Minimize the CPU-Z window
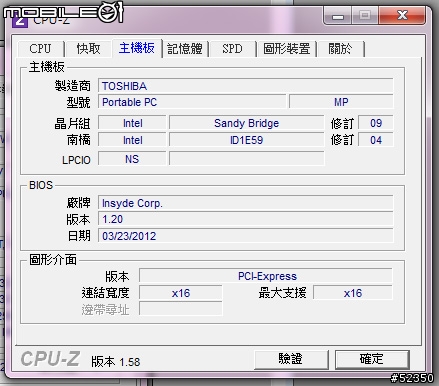Image resolution: width=439 pixels, height=386 pixels. pos(338,16)
